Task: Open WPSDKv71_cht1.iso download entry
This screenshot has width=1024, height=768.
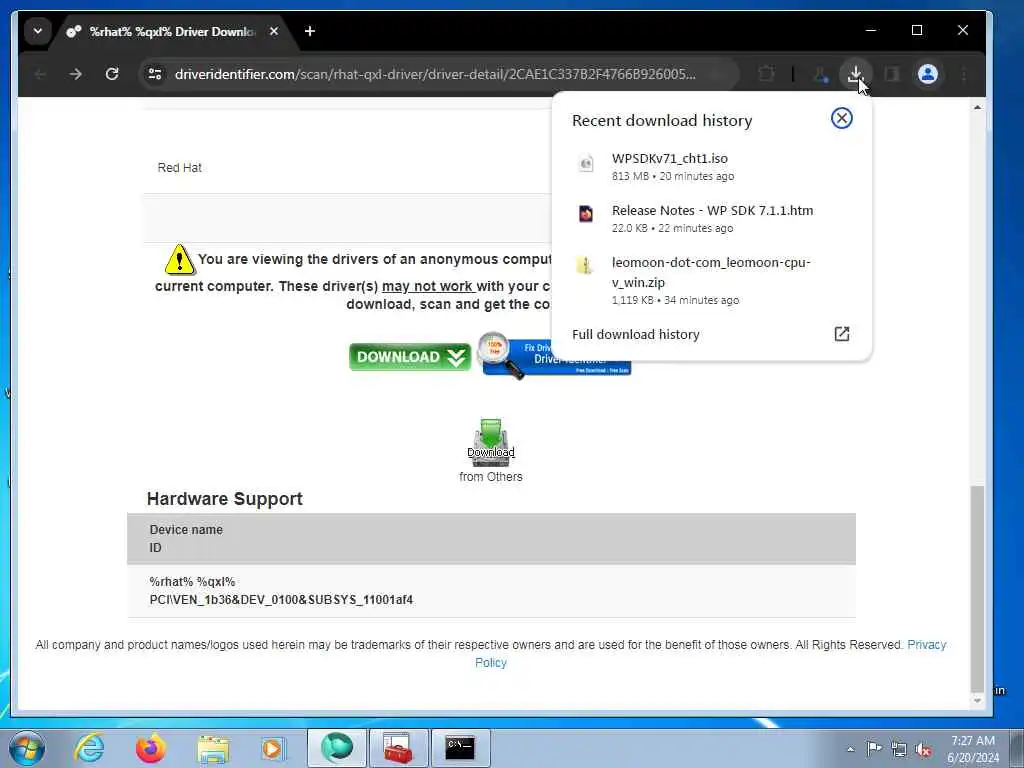Action: pos(712,167)
